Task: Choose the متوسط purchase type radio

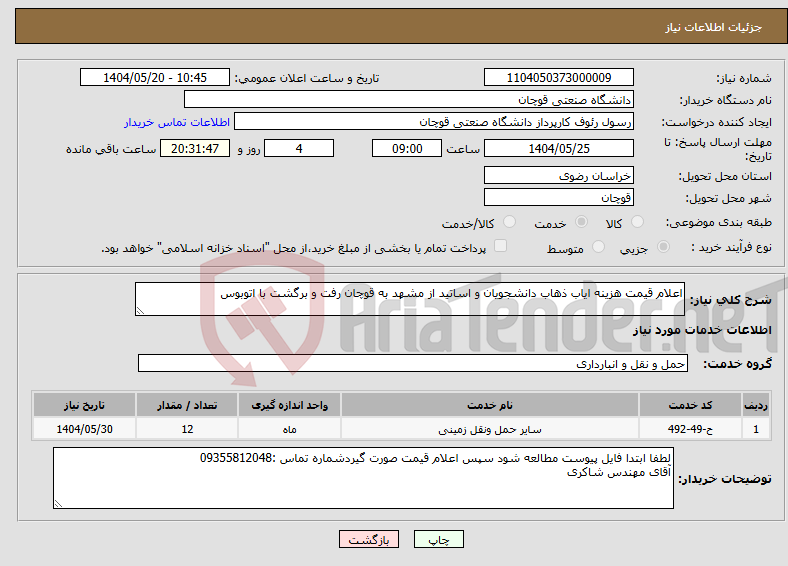Action: [599, 247]
